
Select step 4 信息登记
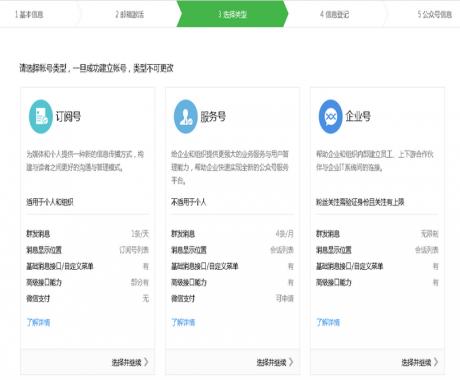pos(334,15)
